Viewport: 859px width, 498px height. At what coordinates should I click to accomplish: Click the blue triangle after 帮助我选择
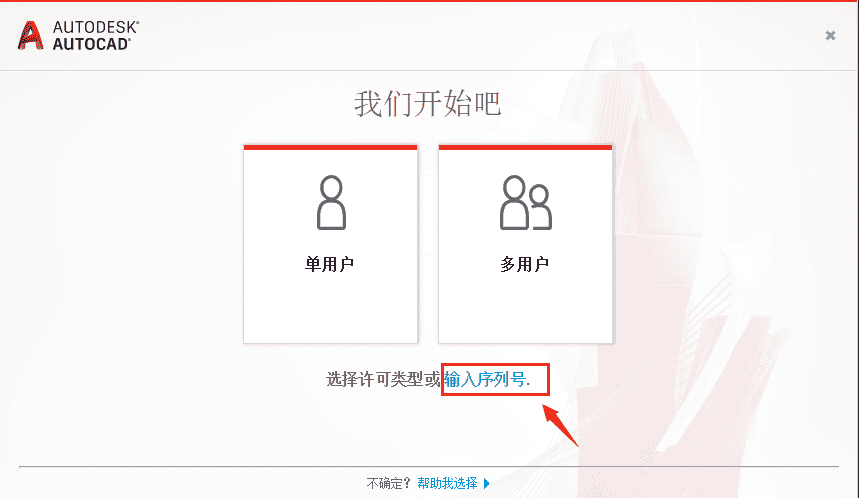pos(486,484)
